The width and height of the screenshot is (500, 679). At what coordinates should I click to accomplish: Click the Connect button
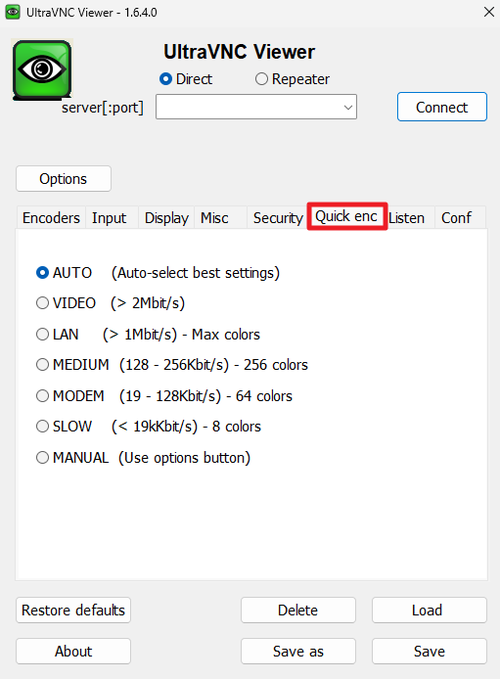click(442, 107)
